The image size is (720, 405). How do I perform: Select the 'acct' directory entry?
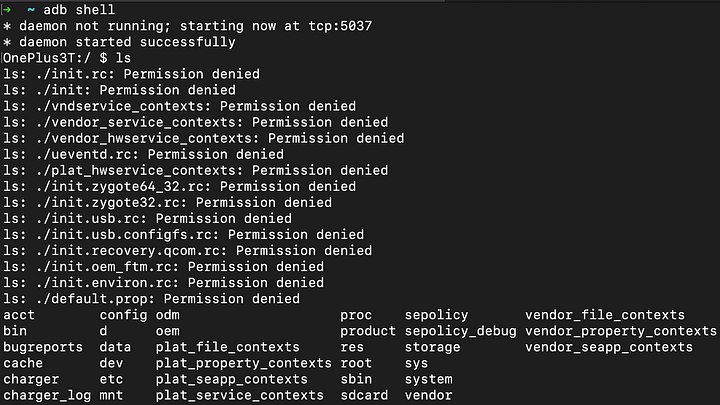pyautogui.click(x=19, y=315)
